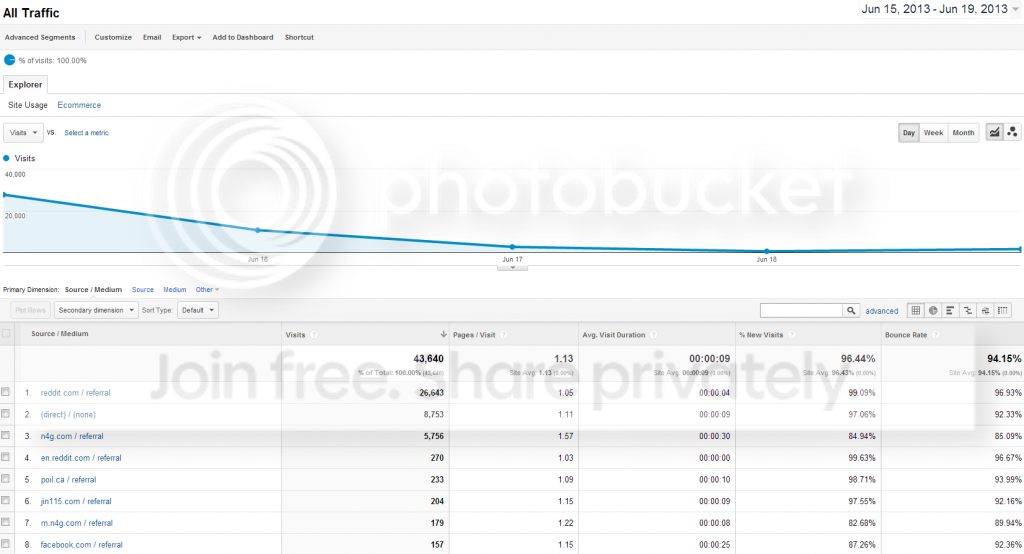This screenshot has width=1024, height=554.
Task: Check the reddit.com / referral row
Action: [x=6, y=392]
